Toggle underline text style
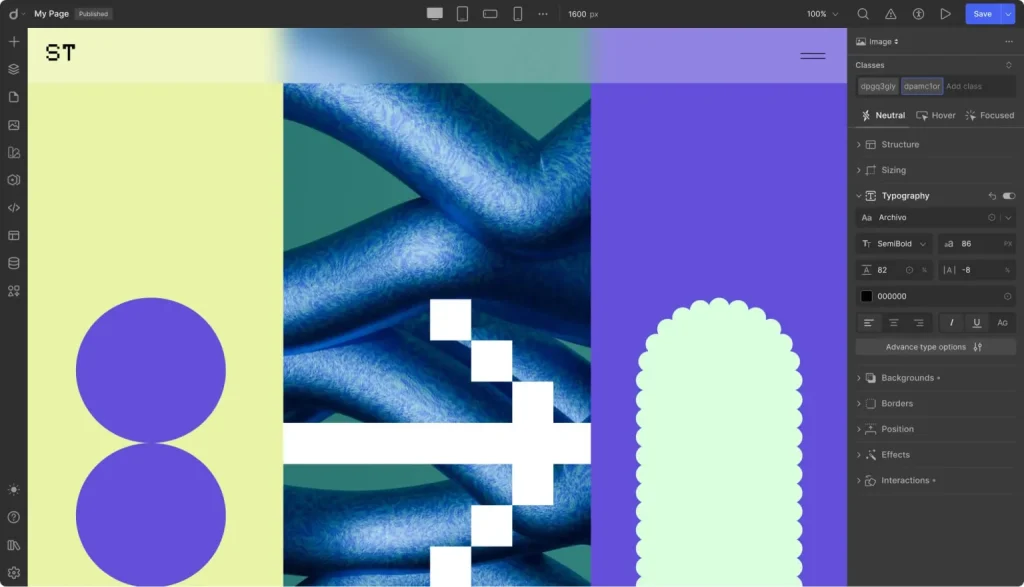Image resolution: width=1024 pixels, height=587 pixels. click(x=977, y=323)
